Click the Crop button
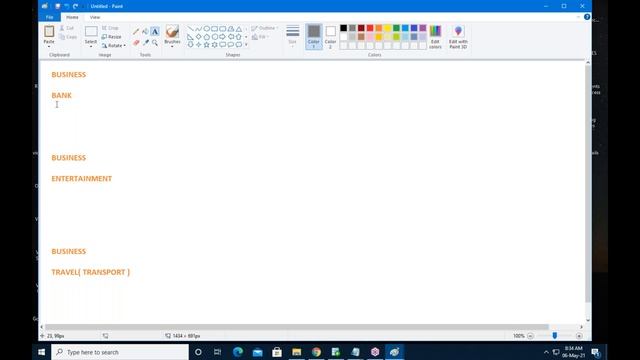The image size is (640, 360). pyautogui.click(x=110, y=28)
